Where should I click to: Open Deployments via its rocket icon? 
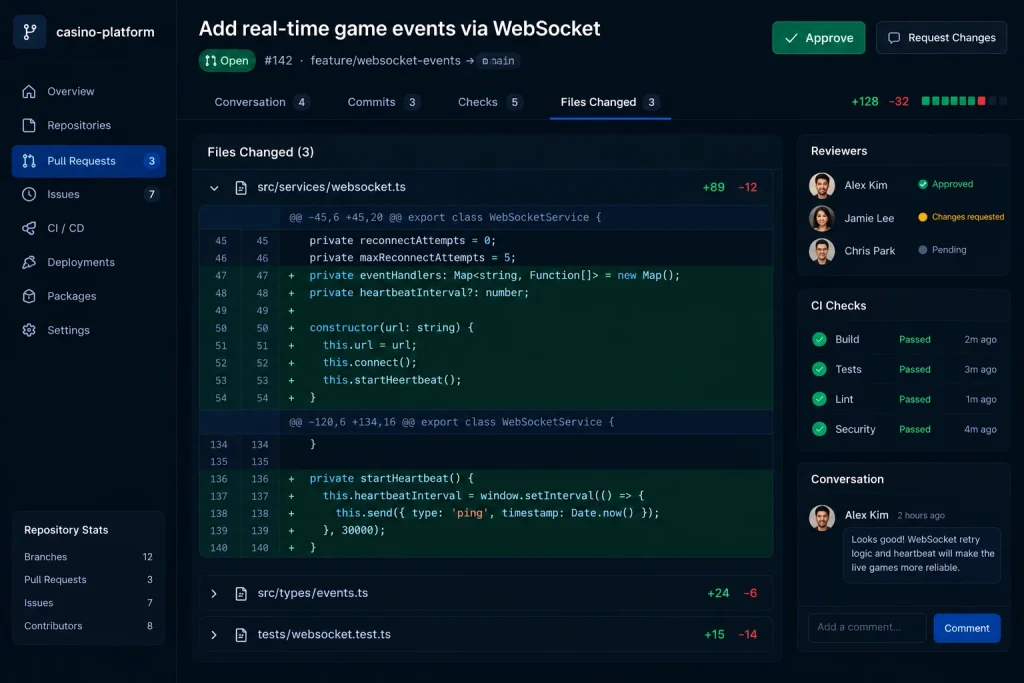coord(29,262)
